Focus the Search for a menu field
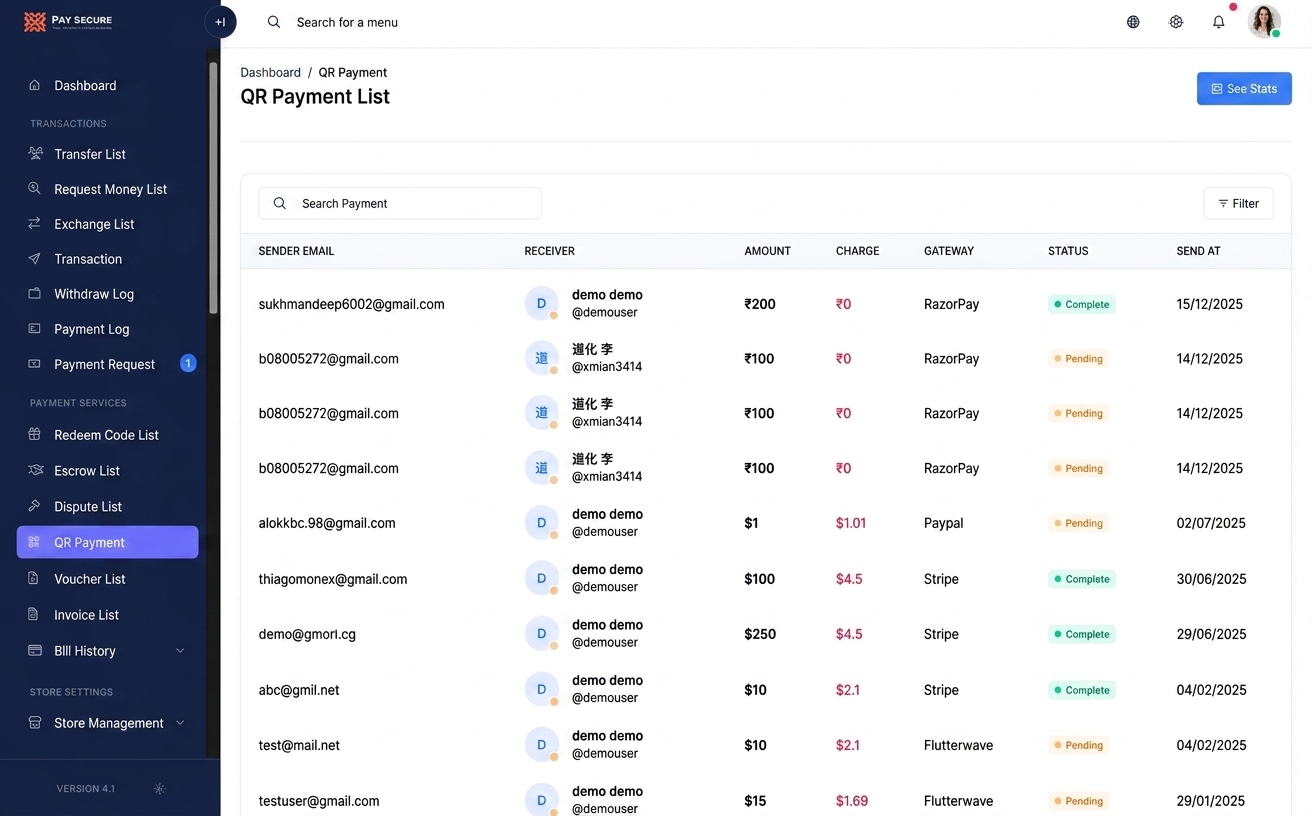 pyautogui.click(x=347, y=22)
